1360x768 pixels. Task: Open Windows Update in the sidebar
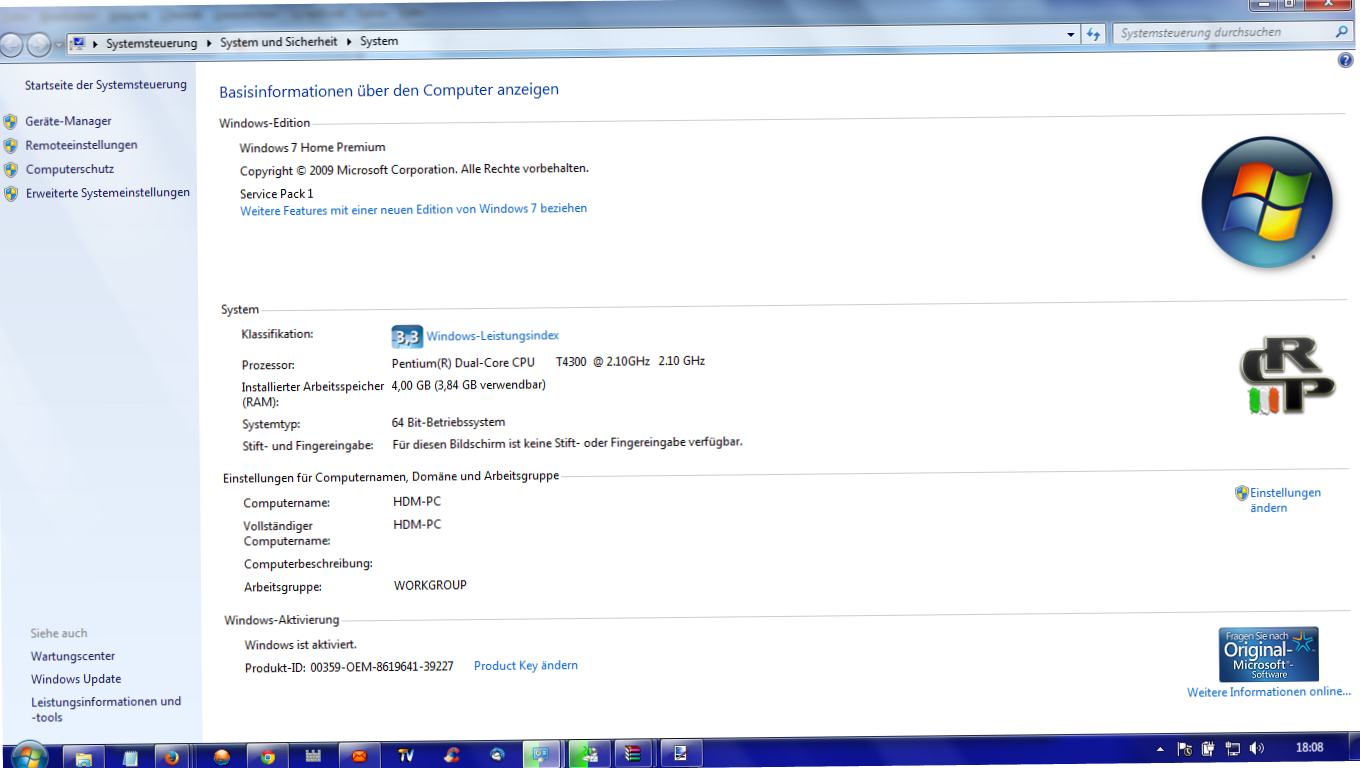tap(76, 679)
